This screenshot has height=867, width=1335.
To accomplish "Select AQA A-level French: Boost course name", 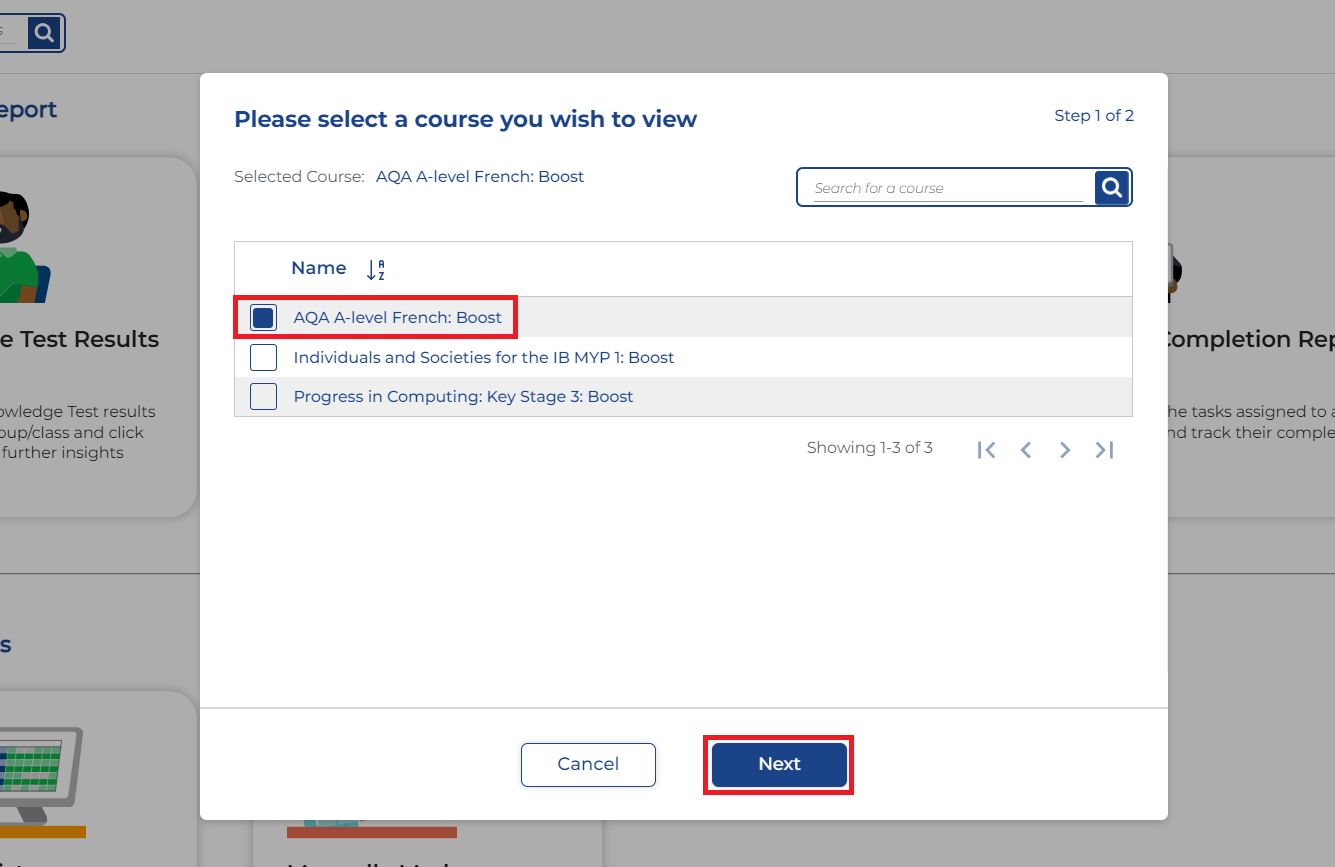I will click(397, 318).
